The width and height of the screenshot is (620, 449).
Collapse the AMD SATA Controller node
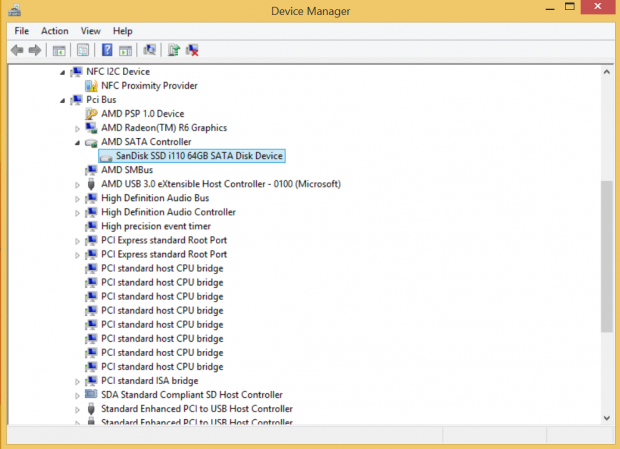pos(77,143)
